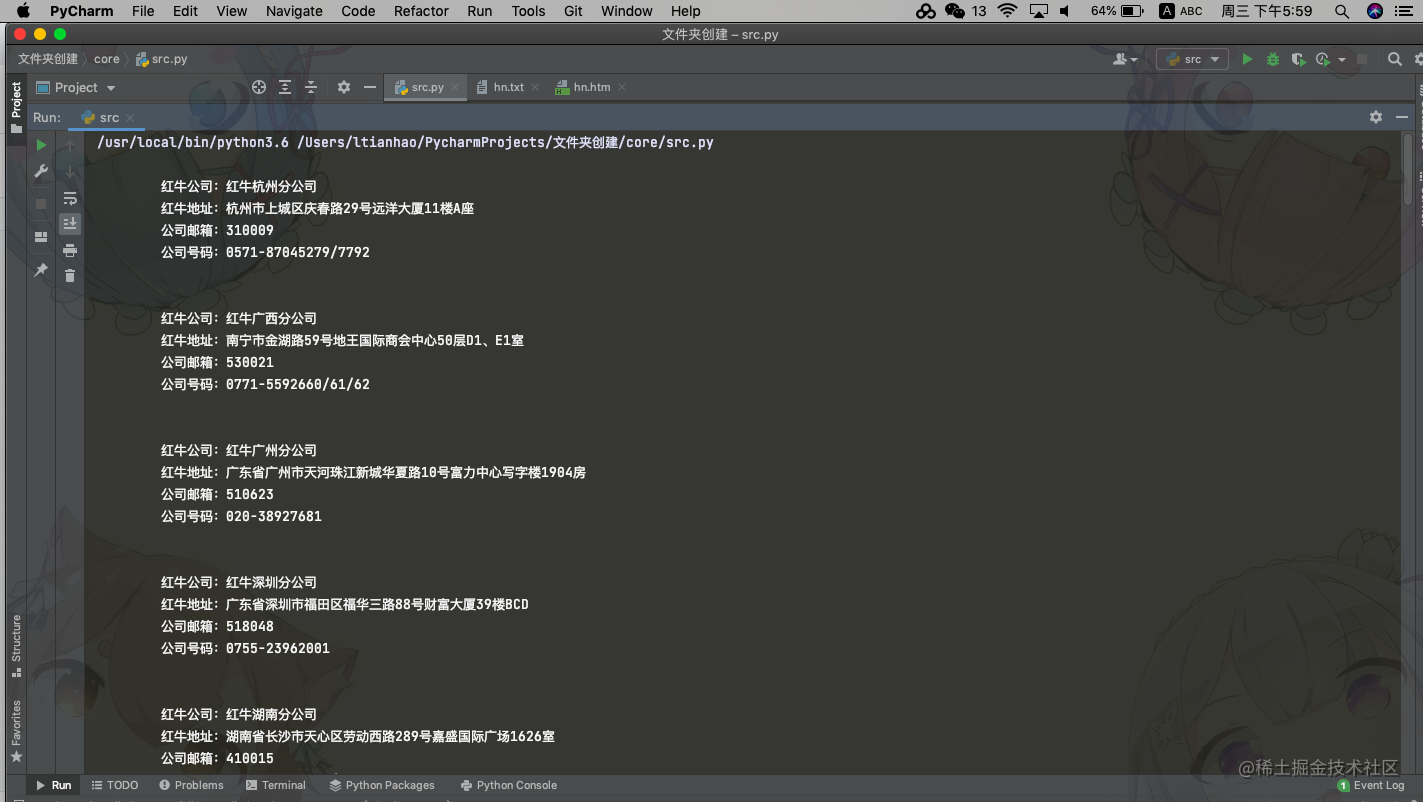
Task: Open the Python Packages tool window
Action: point(382,785)
